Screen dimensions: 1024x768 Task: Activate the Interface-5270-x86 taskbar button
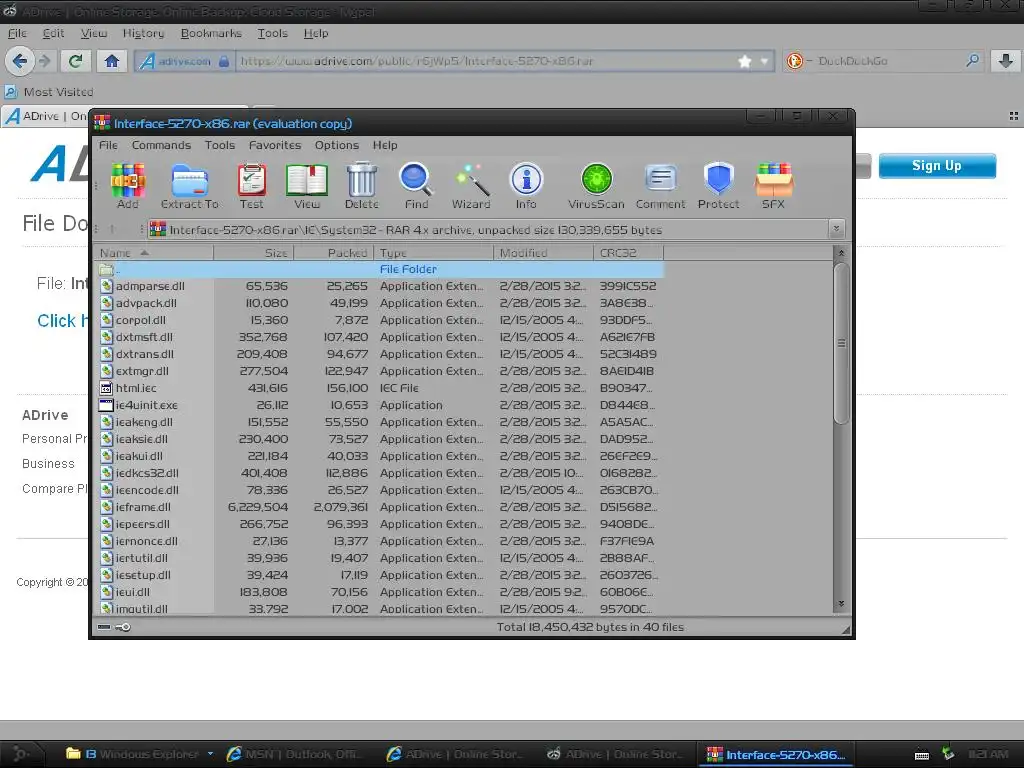[776, 754]
